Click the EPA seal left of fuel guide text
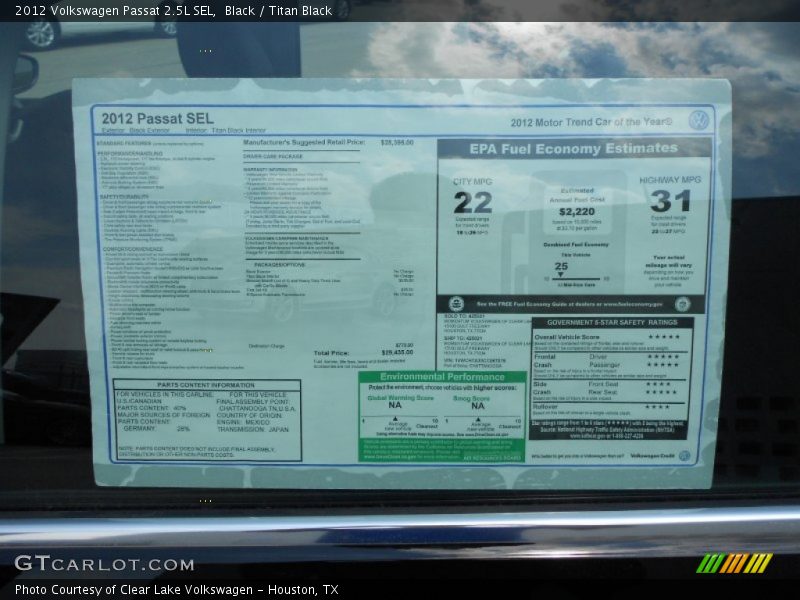This screenshot has width=800, height=600. coord(456,303)
